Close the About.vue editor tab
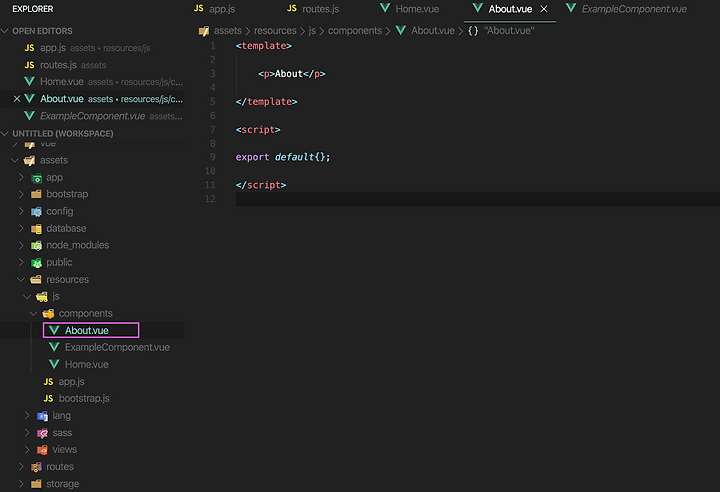 point(544,9)
